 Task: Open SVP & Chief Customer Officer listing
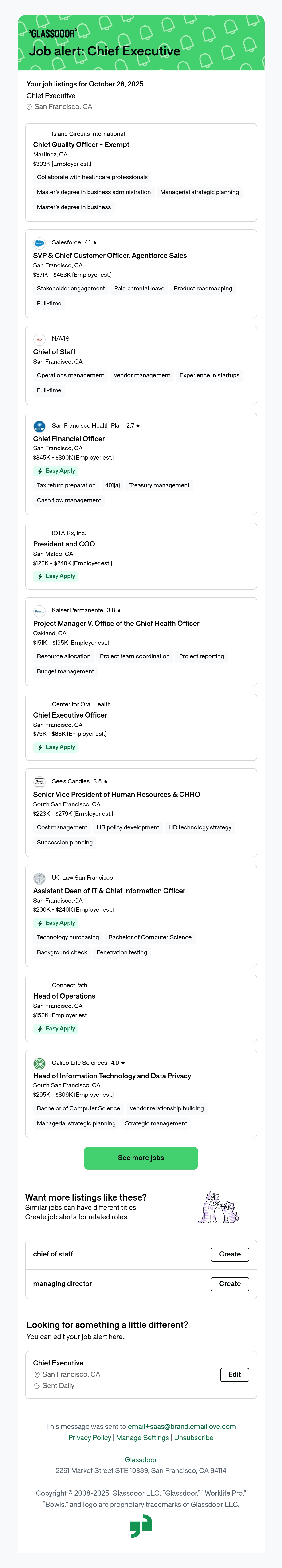click(110, 256)
